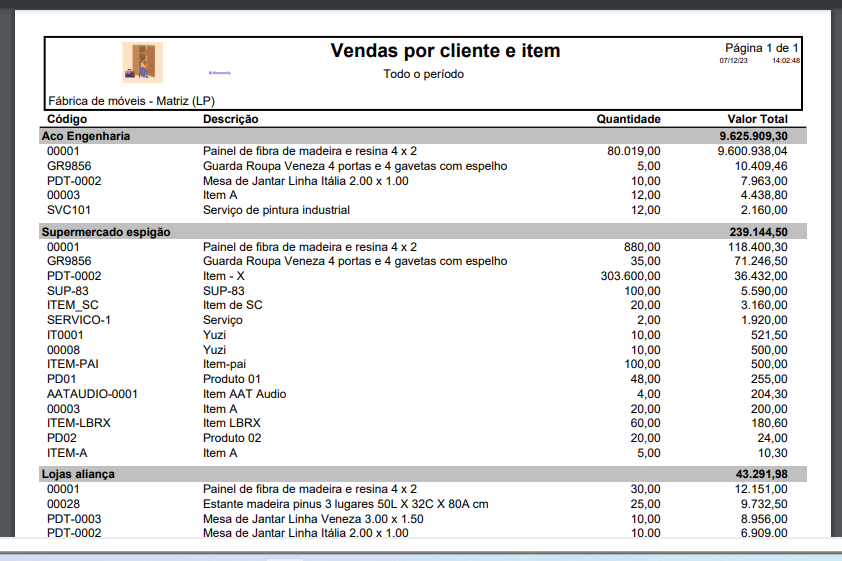The height and width of the screenshot is (561, 842).
Task: Click total value 10.409,46
Action: point(761,166)
